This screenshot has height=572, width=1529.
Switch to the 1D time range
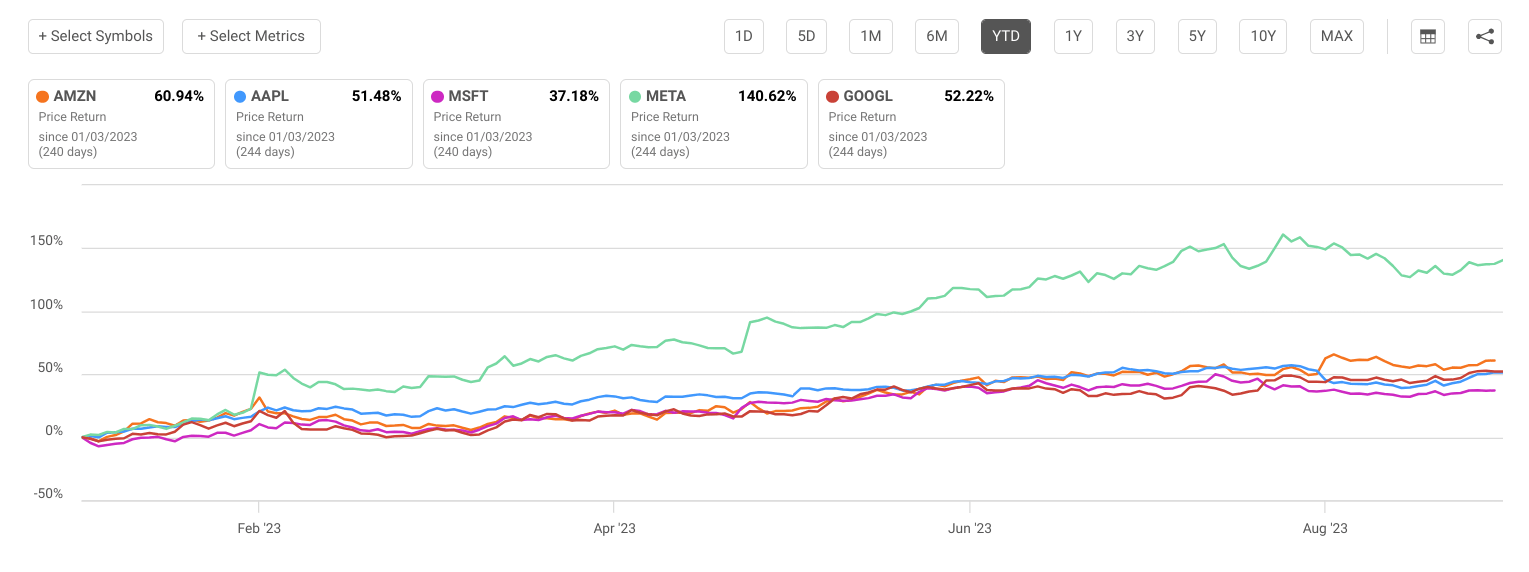point(743,37)
